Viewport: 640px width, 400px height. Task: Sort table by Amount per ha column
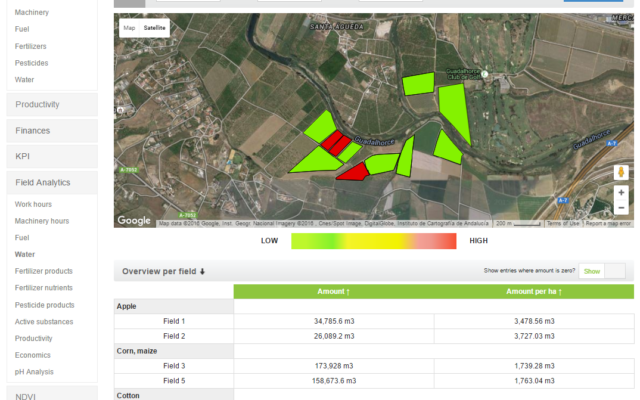point(534,291)
